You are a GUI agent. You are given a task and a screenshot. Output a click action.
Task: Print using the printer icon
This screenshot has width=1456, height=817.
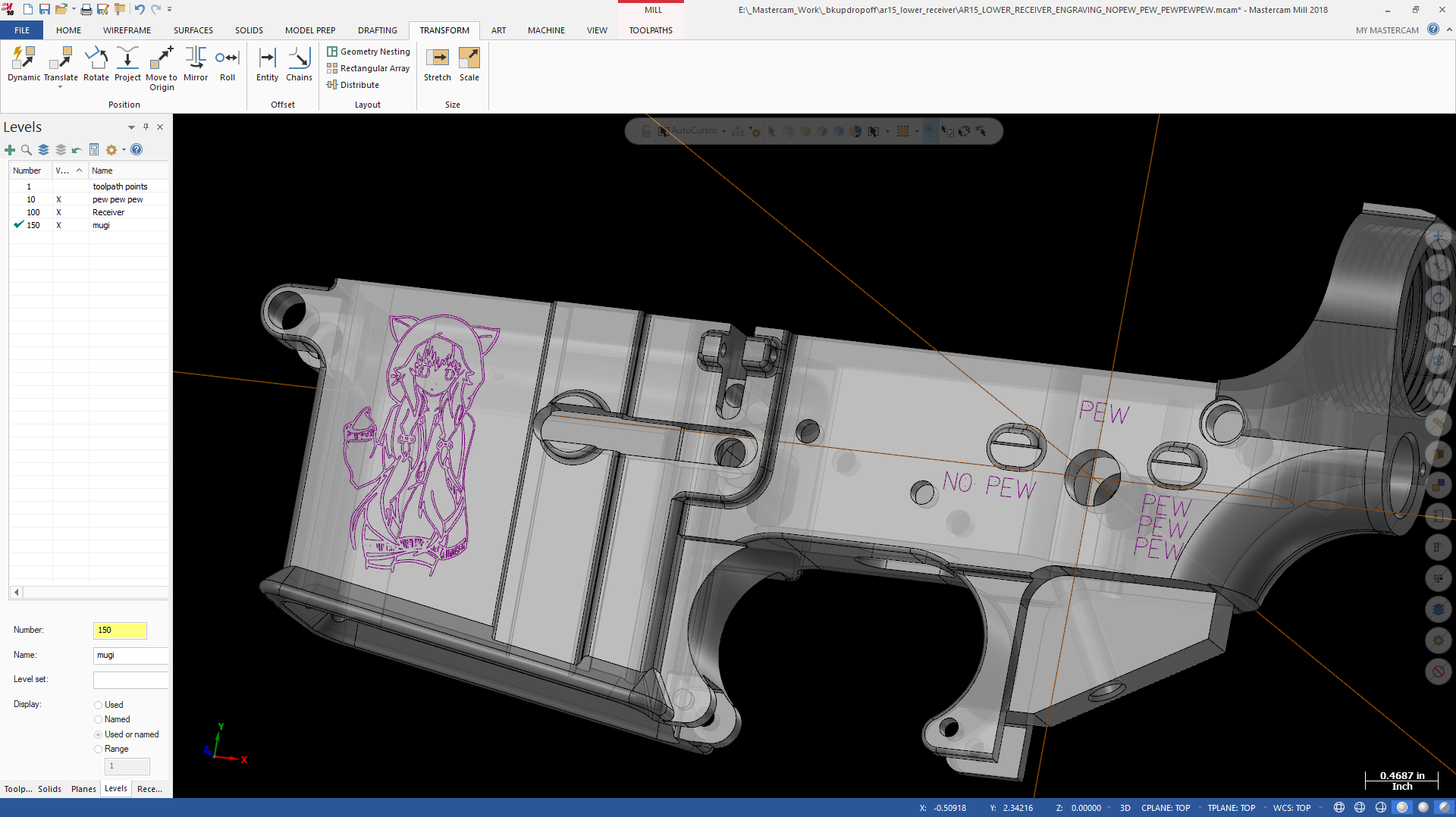[86, 9]
